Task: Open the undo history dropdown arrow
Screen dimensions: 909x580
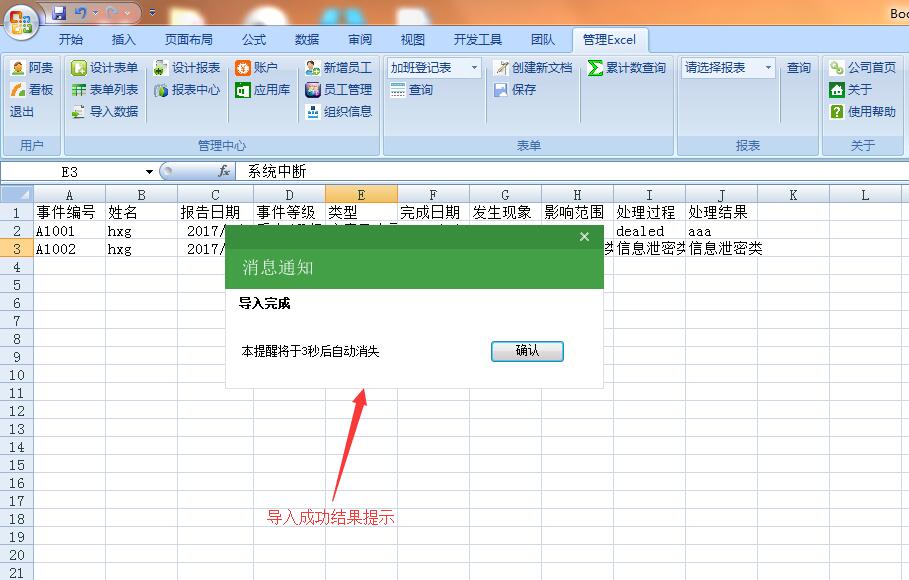Action: coord(95,12)
